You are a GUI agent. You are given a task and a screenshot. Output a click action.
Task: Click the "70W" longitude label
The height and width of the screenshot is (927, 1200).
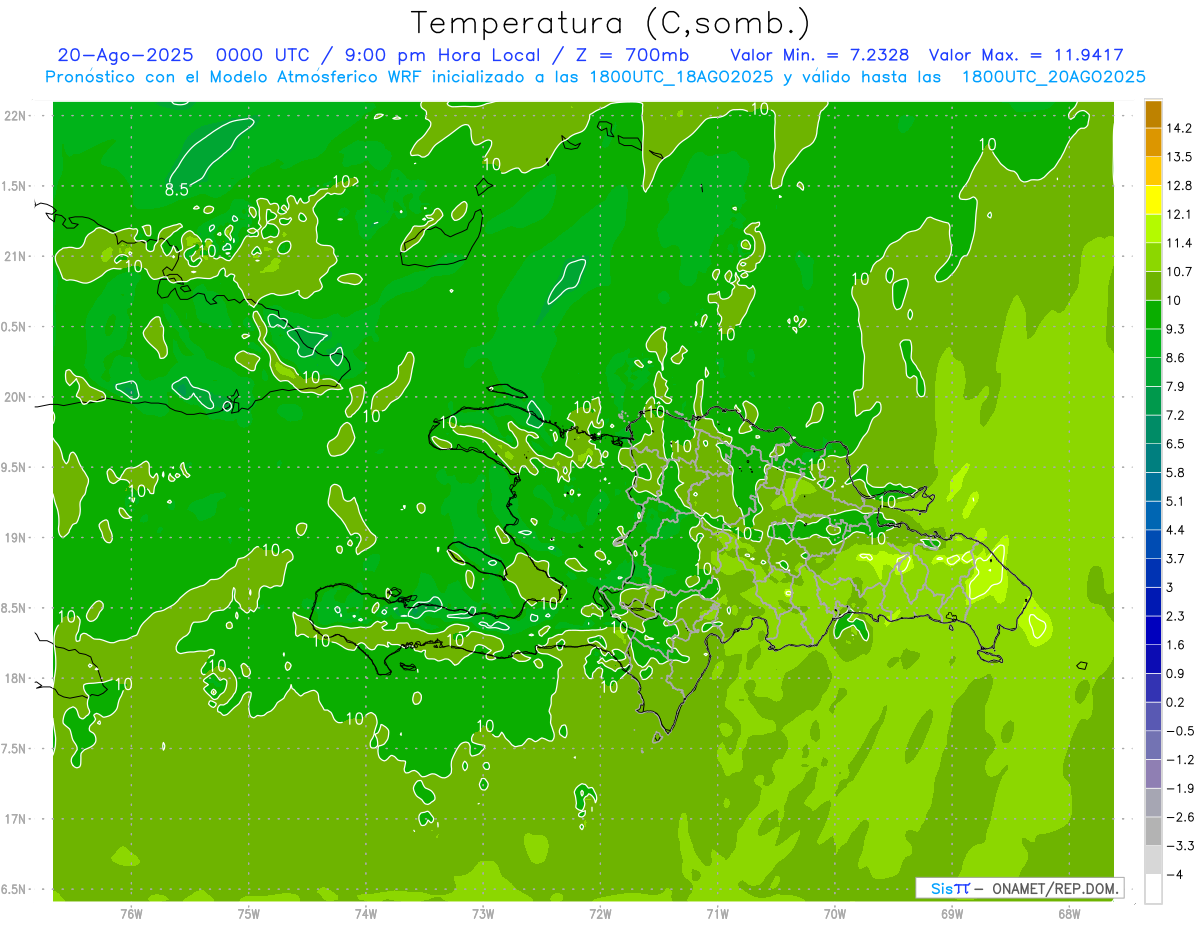834,913
